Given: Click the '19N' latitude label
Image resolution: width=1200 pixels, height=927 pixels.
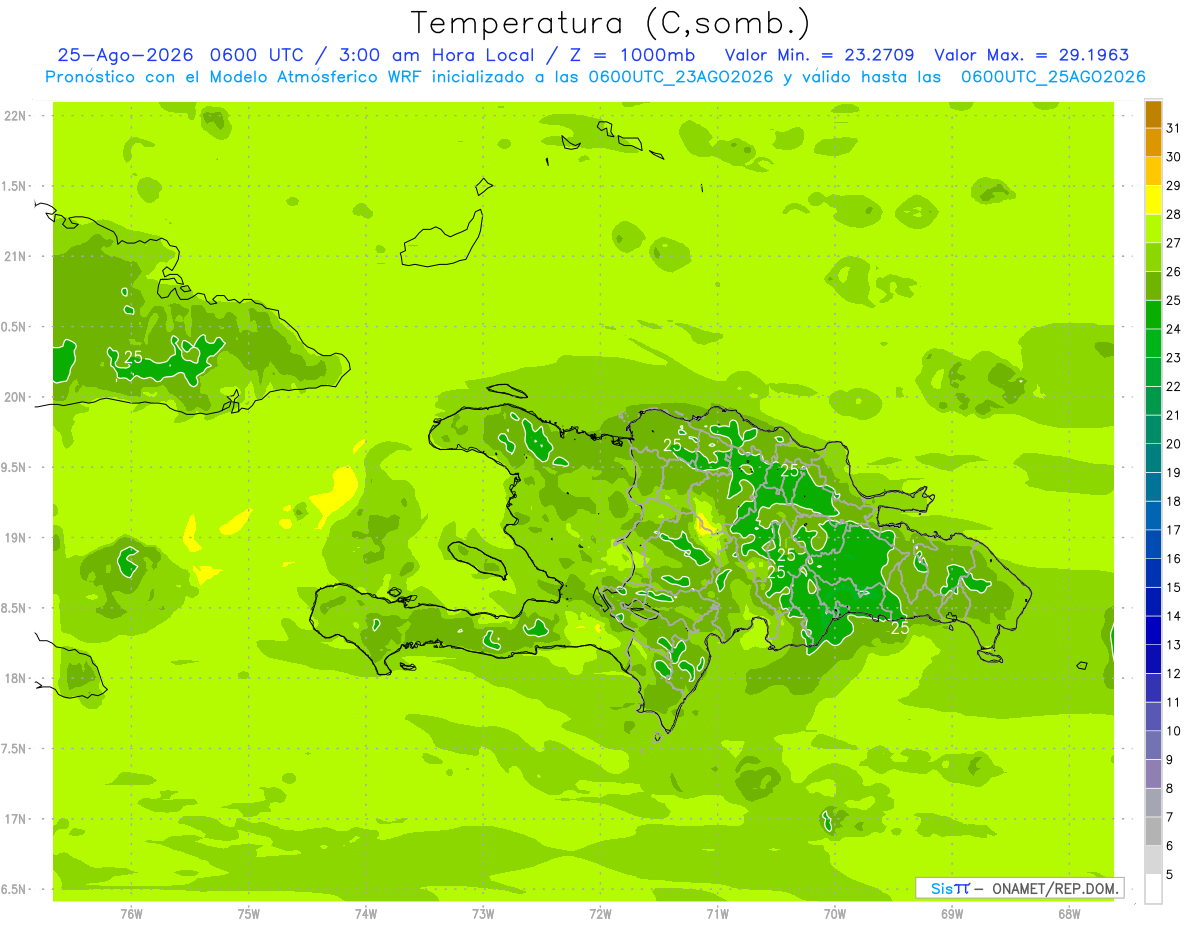Looking at the screenshot, I should click(x=14, y=538).
